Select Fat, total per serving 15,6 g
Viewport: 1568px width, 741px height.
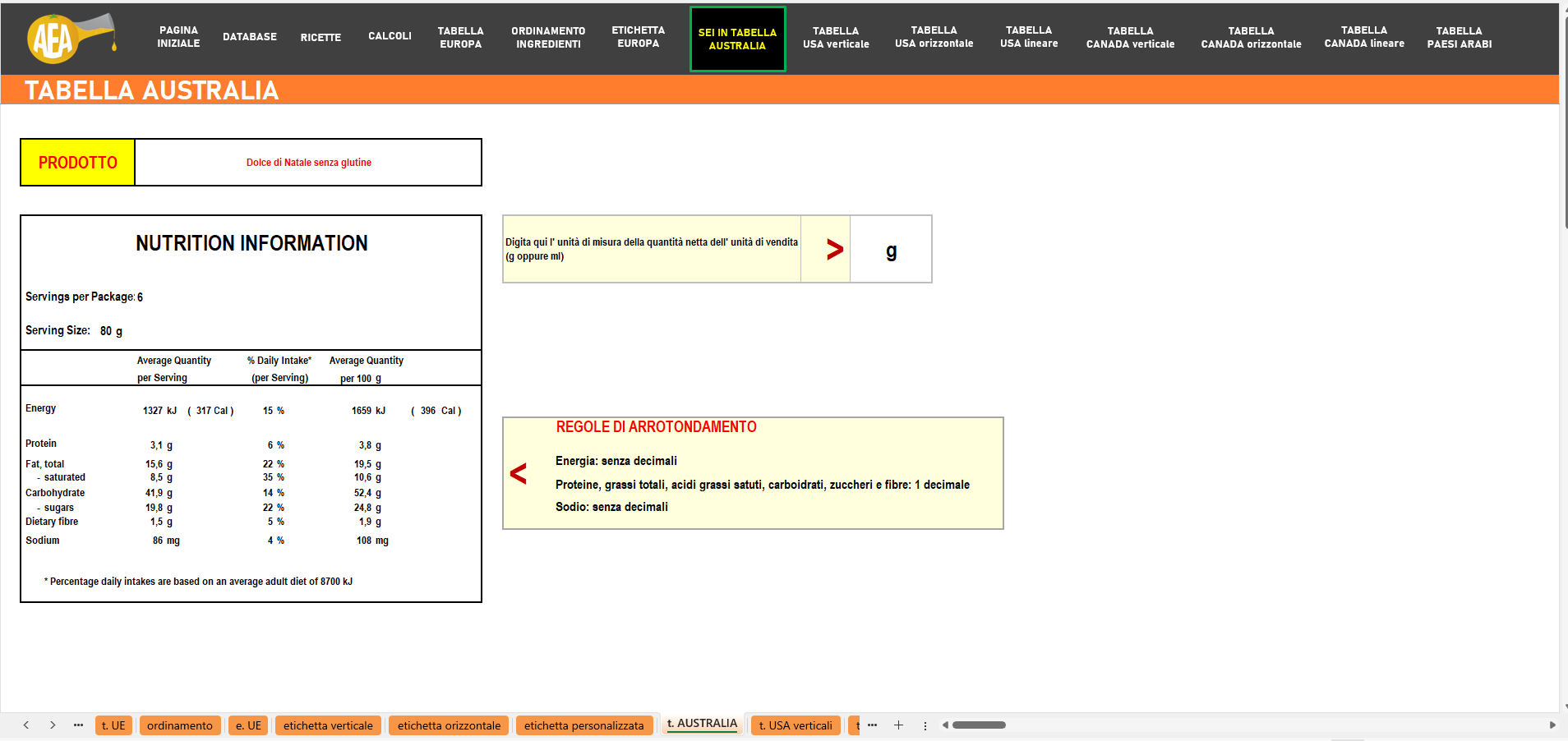[x=159, y=464]
